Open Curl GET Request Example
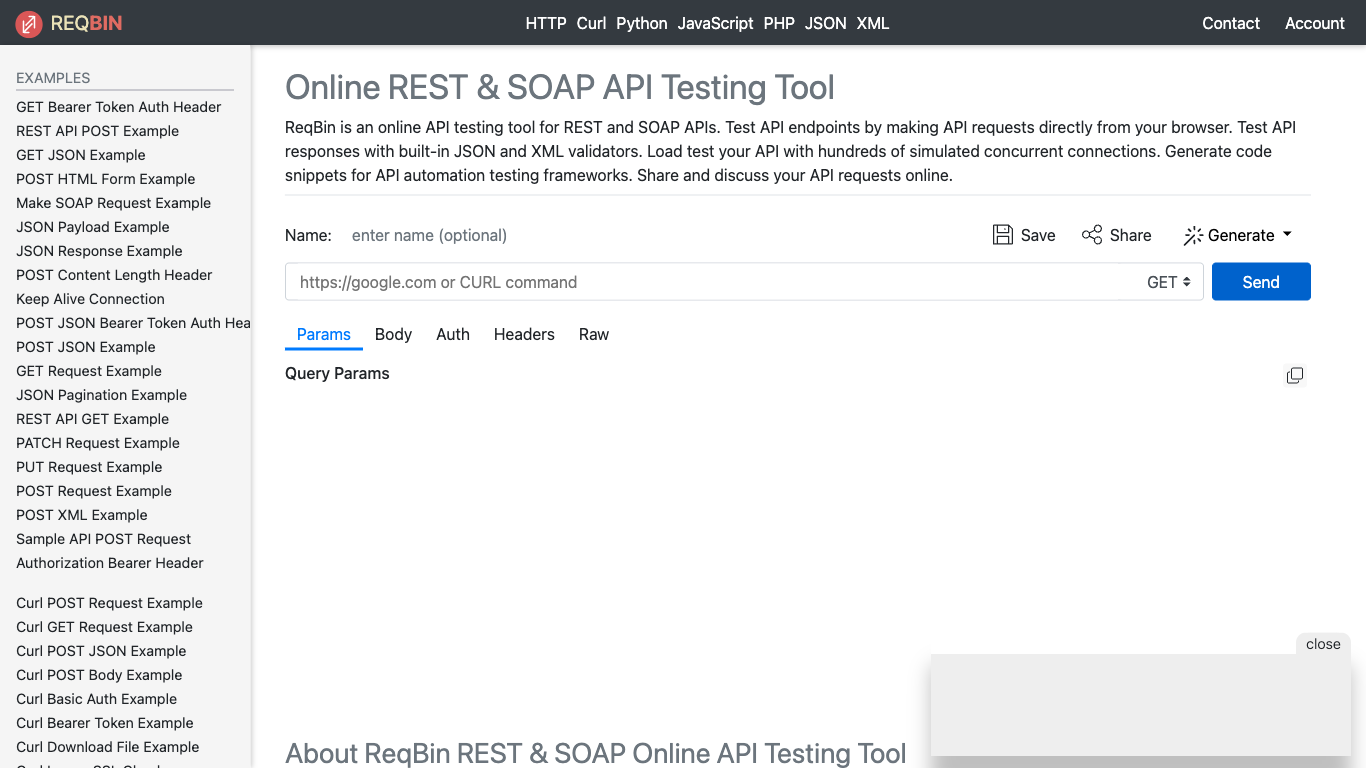Screen dimensions: 1366x768 tap(104, 627)
